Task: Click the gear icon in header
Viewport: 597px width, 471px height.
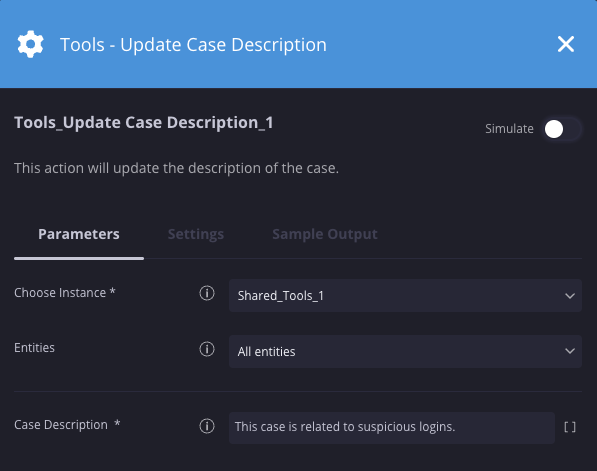Action: (30, 44)
